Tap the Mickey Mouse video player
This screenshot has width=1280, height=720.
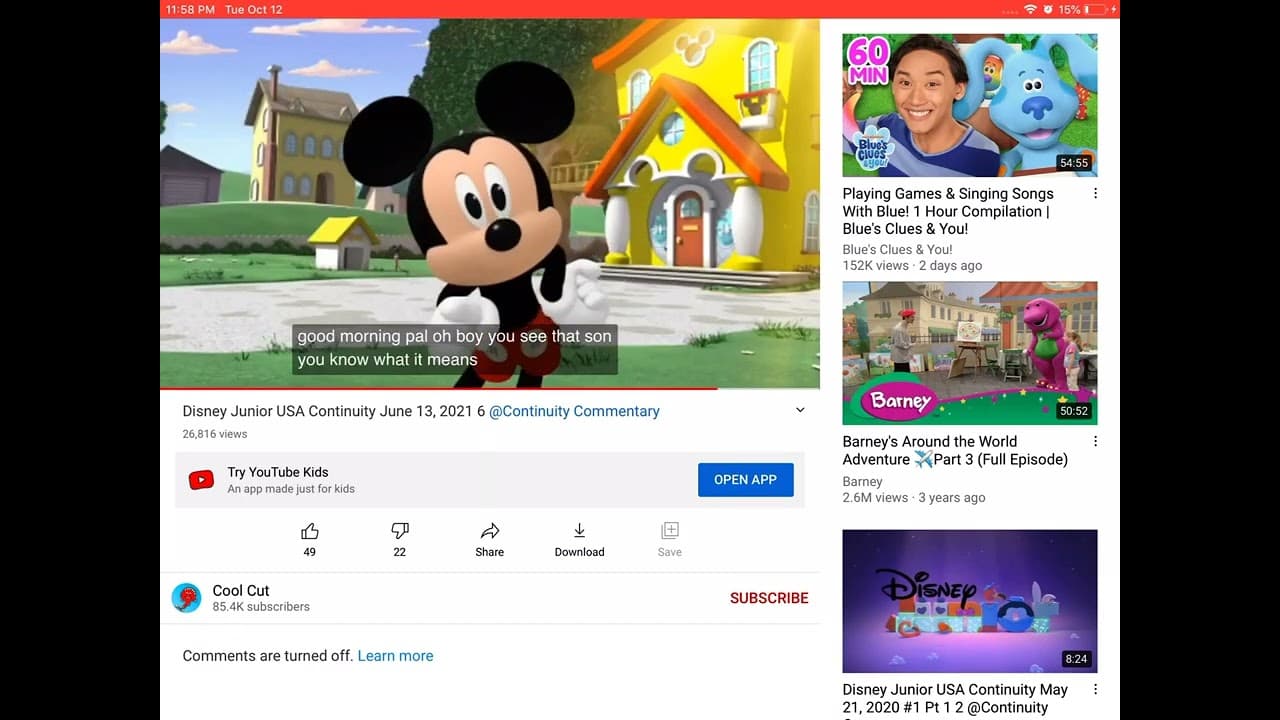[x=490, y=202]
